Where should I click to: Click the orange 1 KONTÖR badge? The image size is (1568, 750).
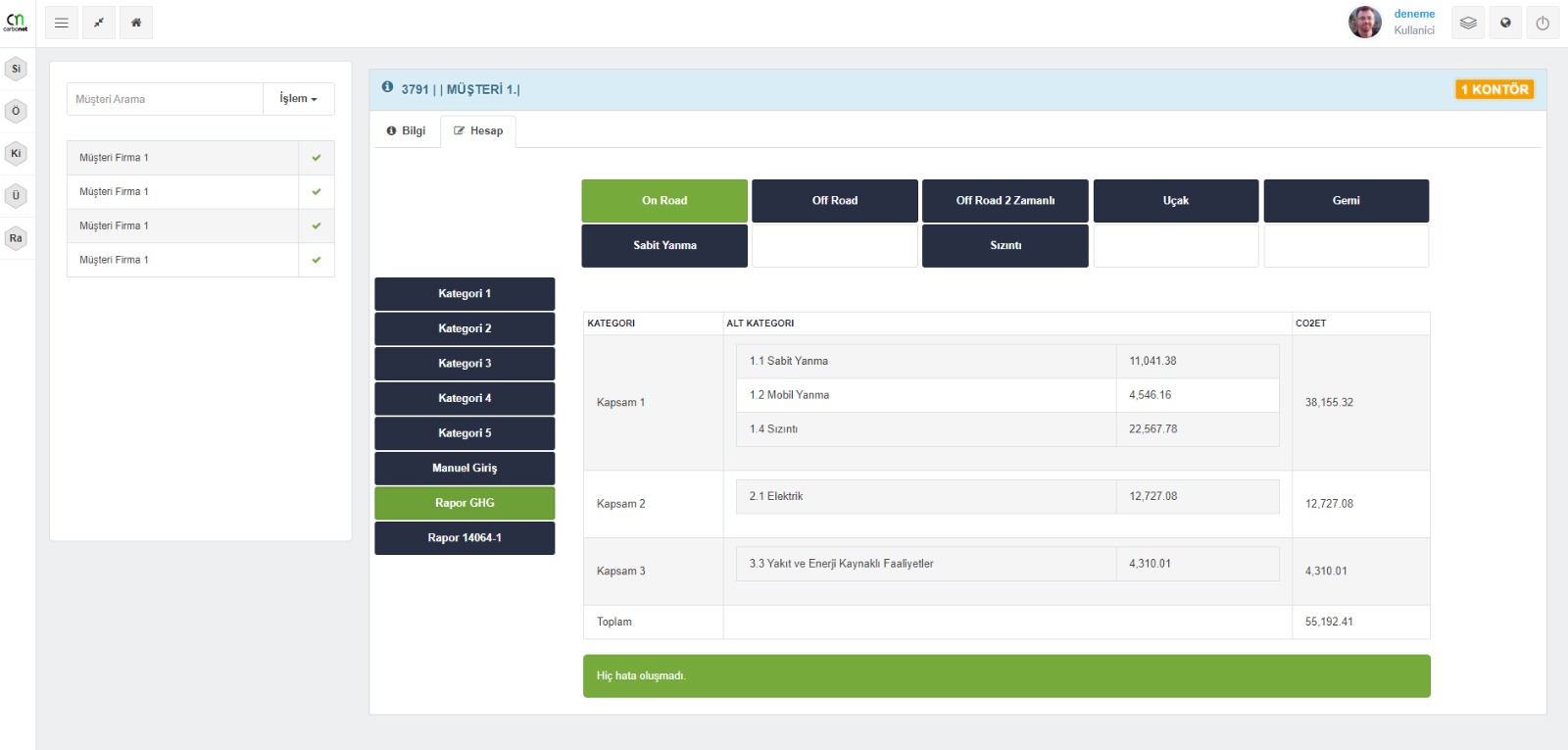(1494, 89)
